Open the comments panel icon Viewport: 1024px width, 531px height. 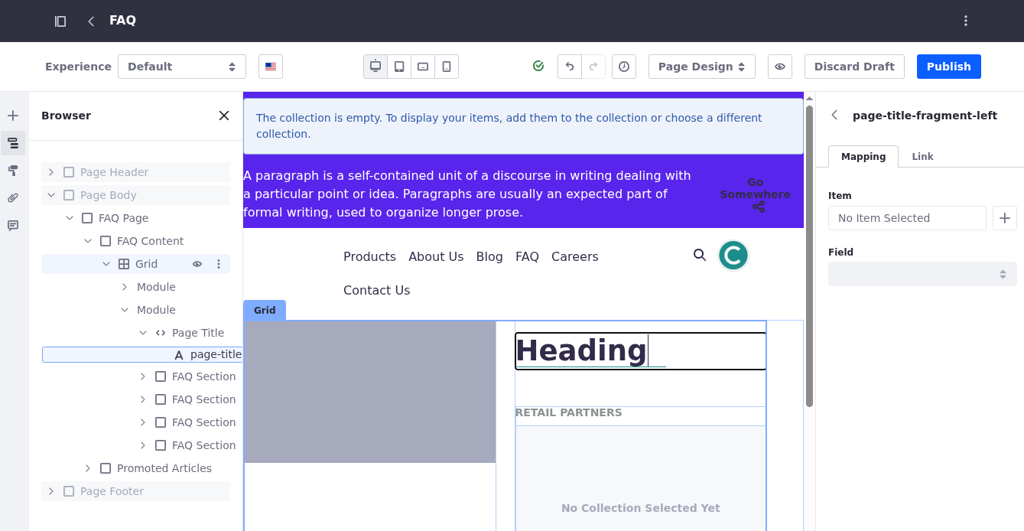13,225
